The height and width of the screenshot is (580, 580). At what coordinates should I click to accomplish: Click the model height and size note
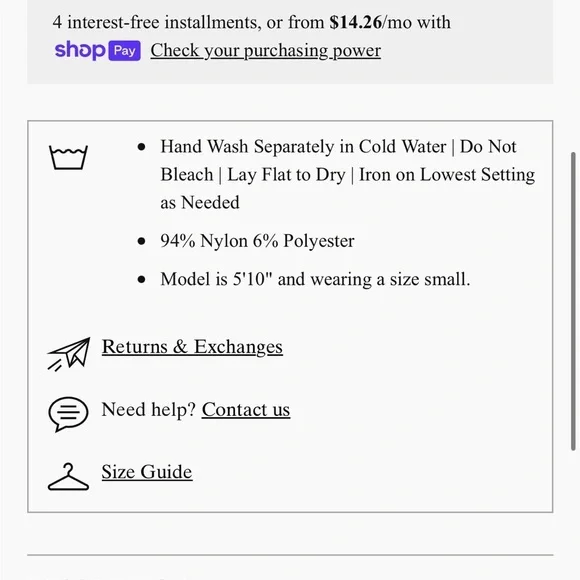pos(315,279)
